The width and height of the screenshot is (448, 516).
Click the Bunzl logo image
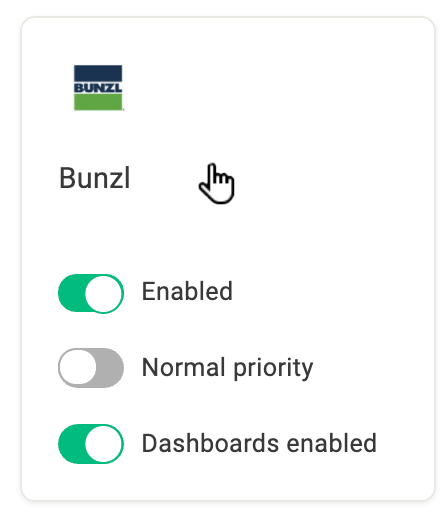click(98, 88)
